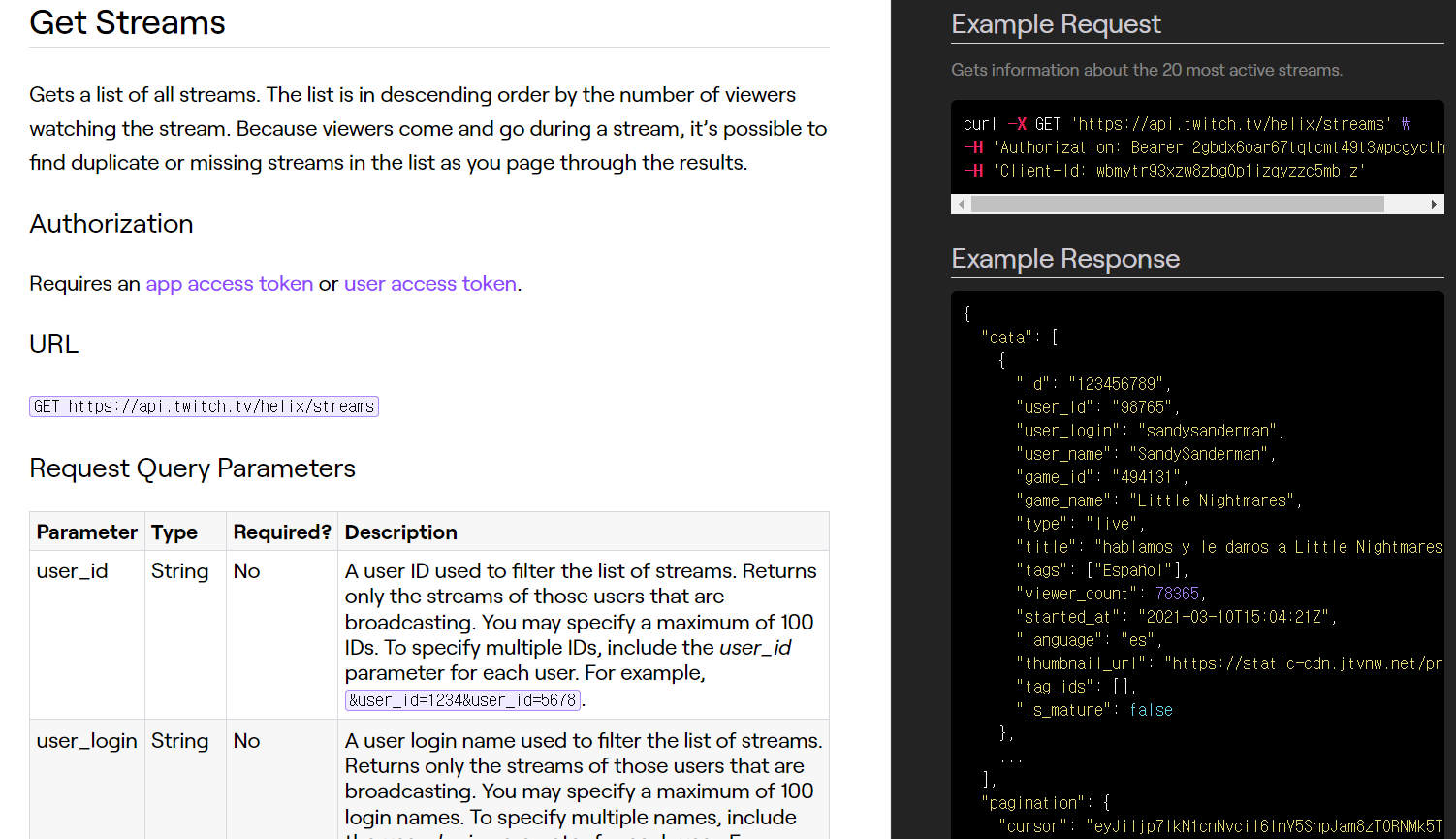Click the "pagination" line
This screenshot has height=839, width=1456.
(1045, 803)
